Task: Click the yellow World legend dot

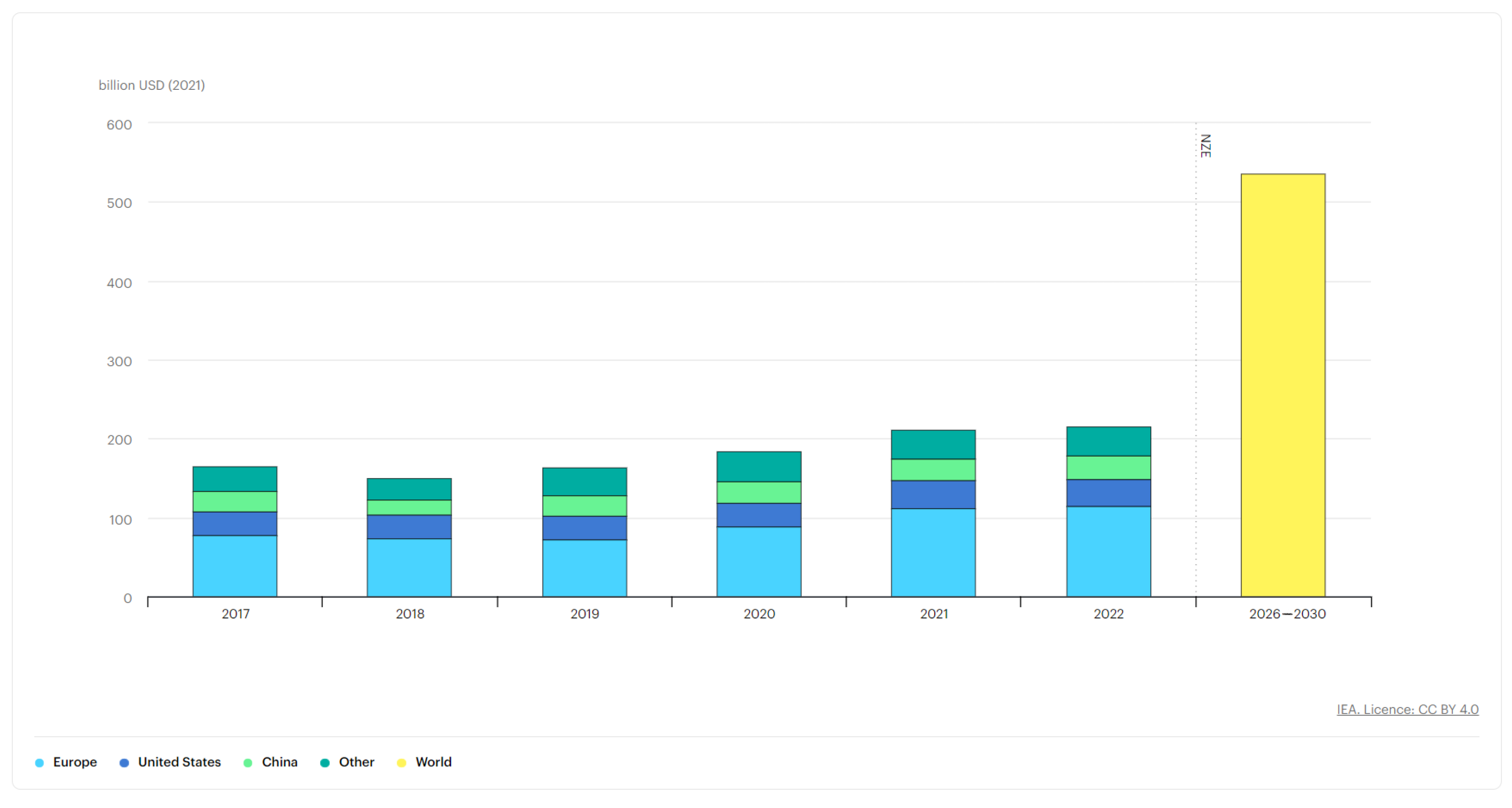Action: pos(401,762)
